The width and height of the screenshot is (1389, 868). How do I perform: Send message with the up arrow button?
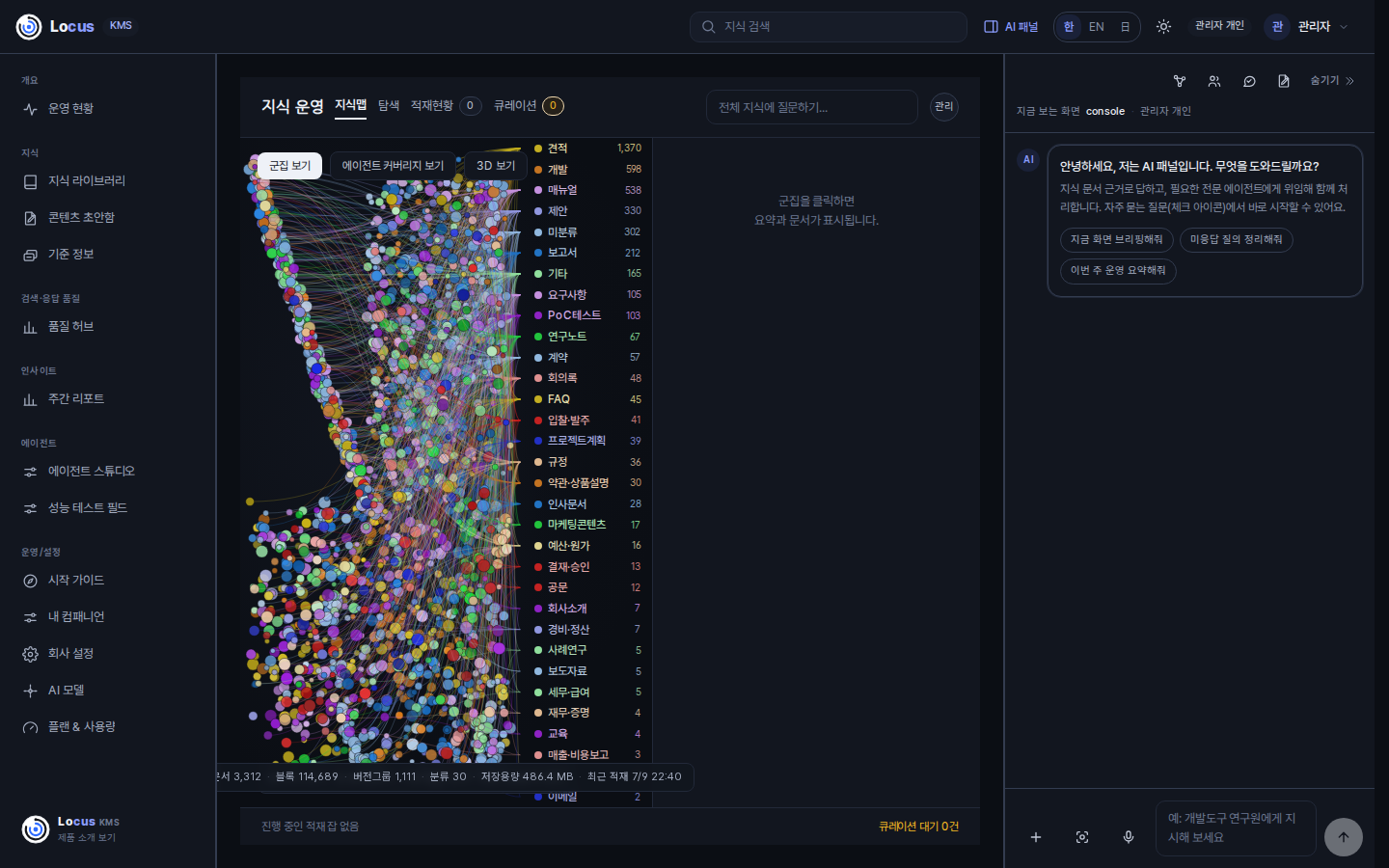pos(1343,837)
